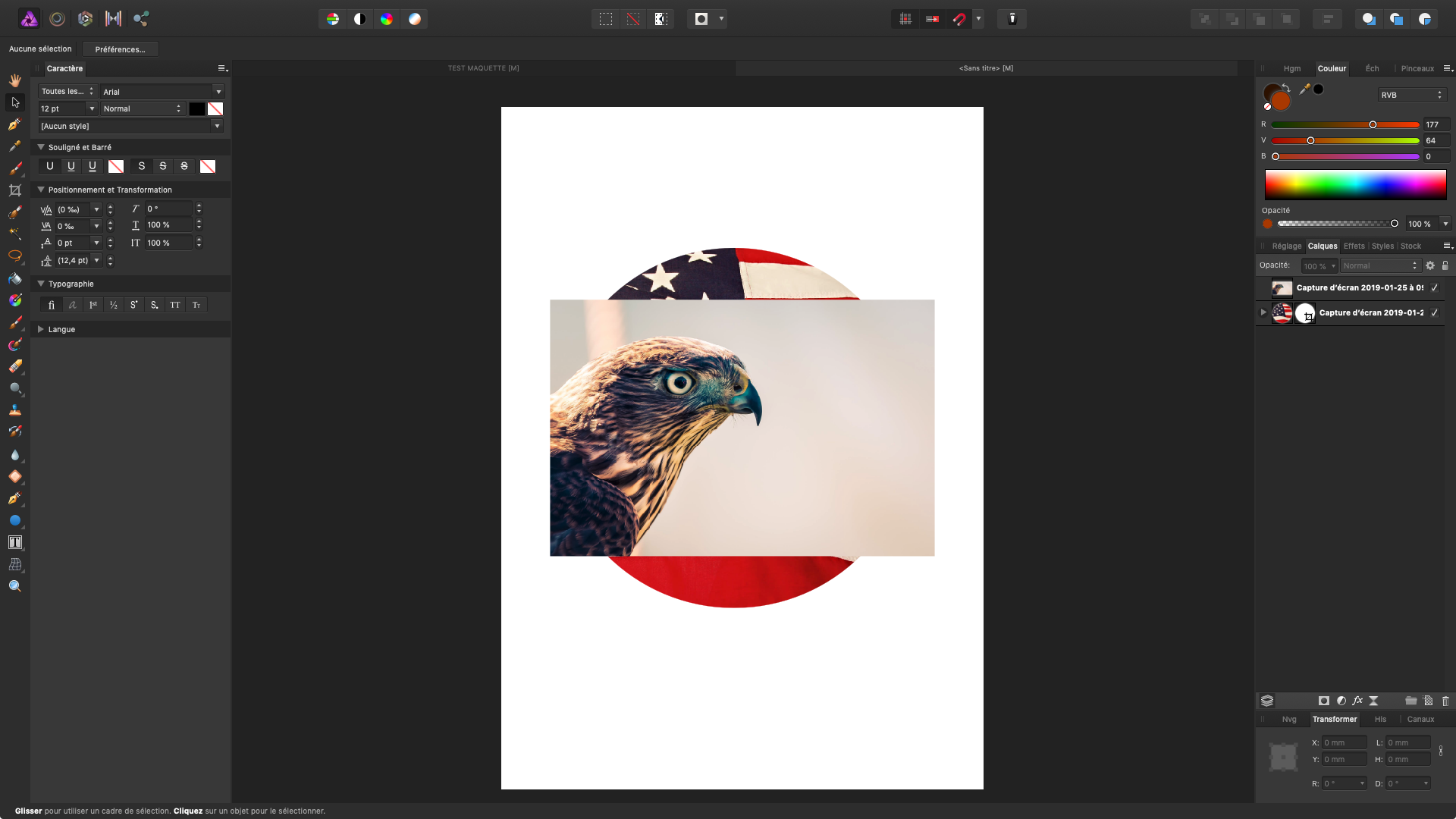Select the Crop tool
The image size is (1456, 819).
tap(14, 190)
